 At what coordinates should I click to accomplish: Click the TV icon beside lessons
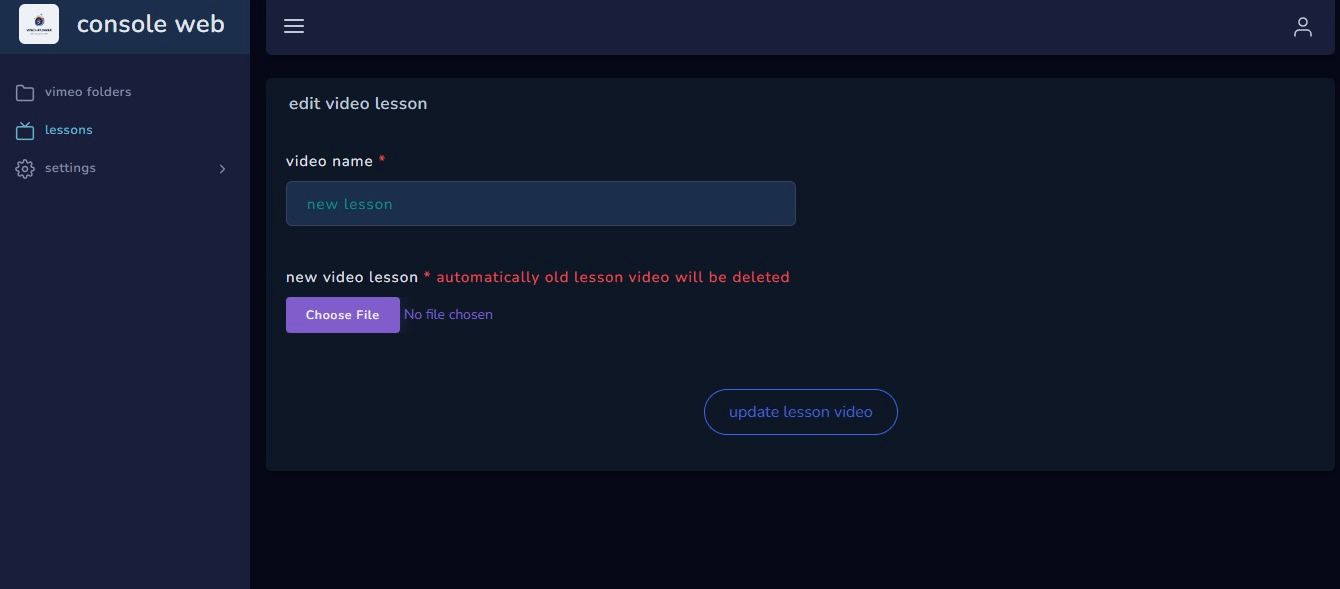(x=25, y=131)
